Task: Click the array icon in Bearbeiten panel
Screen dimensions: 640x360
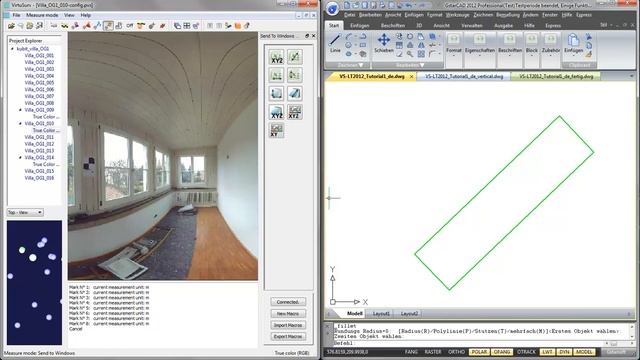Action: (x=421, y=54)
